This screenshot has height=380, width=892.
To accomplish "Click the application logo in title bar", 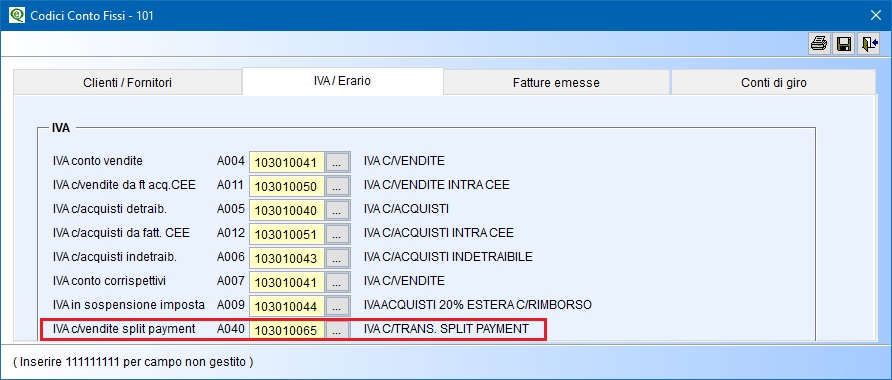I will point(16,15).
